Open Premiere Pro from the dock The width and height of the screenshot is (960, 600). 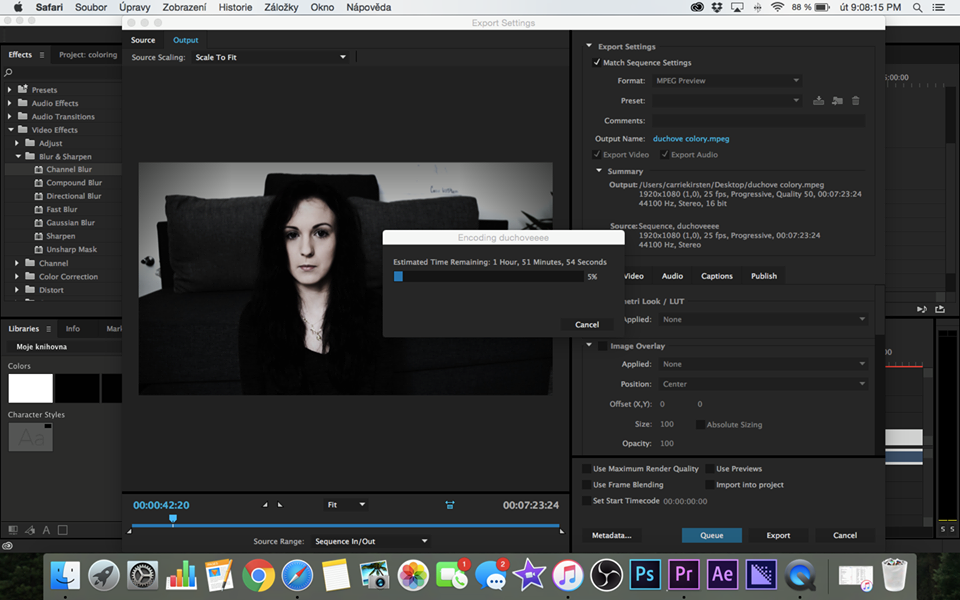point(684,575)
